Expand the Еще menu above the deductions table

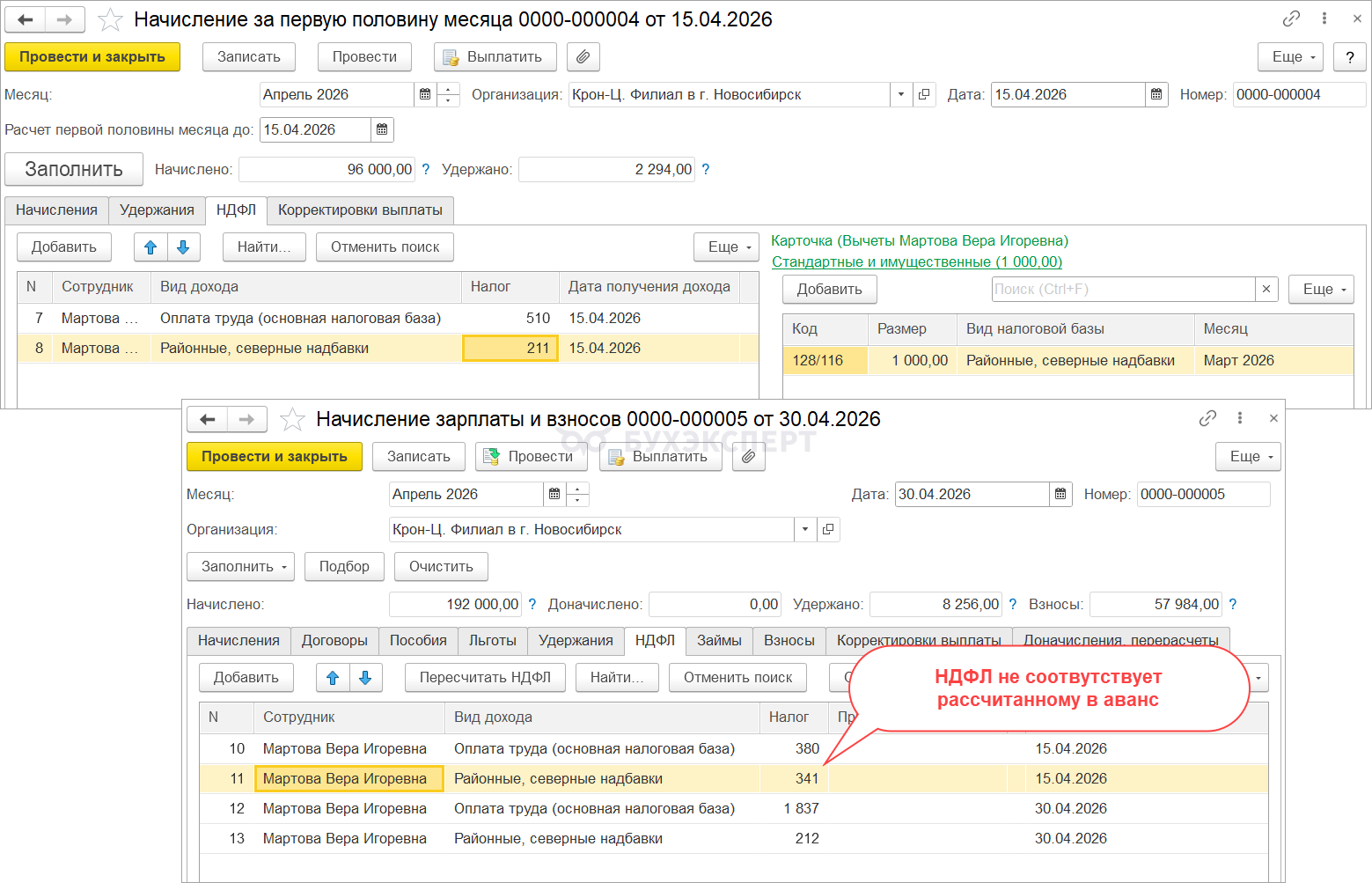point(1321,289)
